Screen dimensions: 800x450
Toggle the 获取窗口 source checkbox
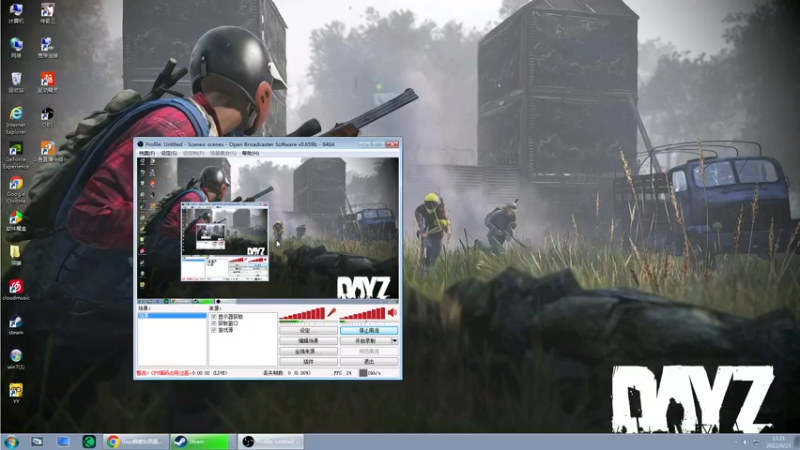click(x=214, y=323)
